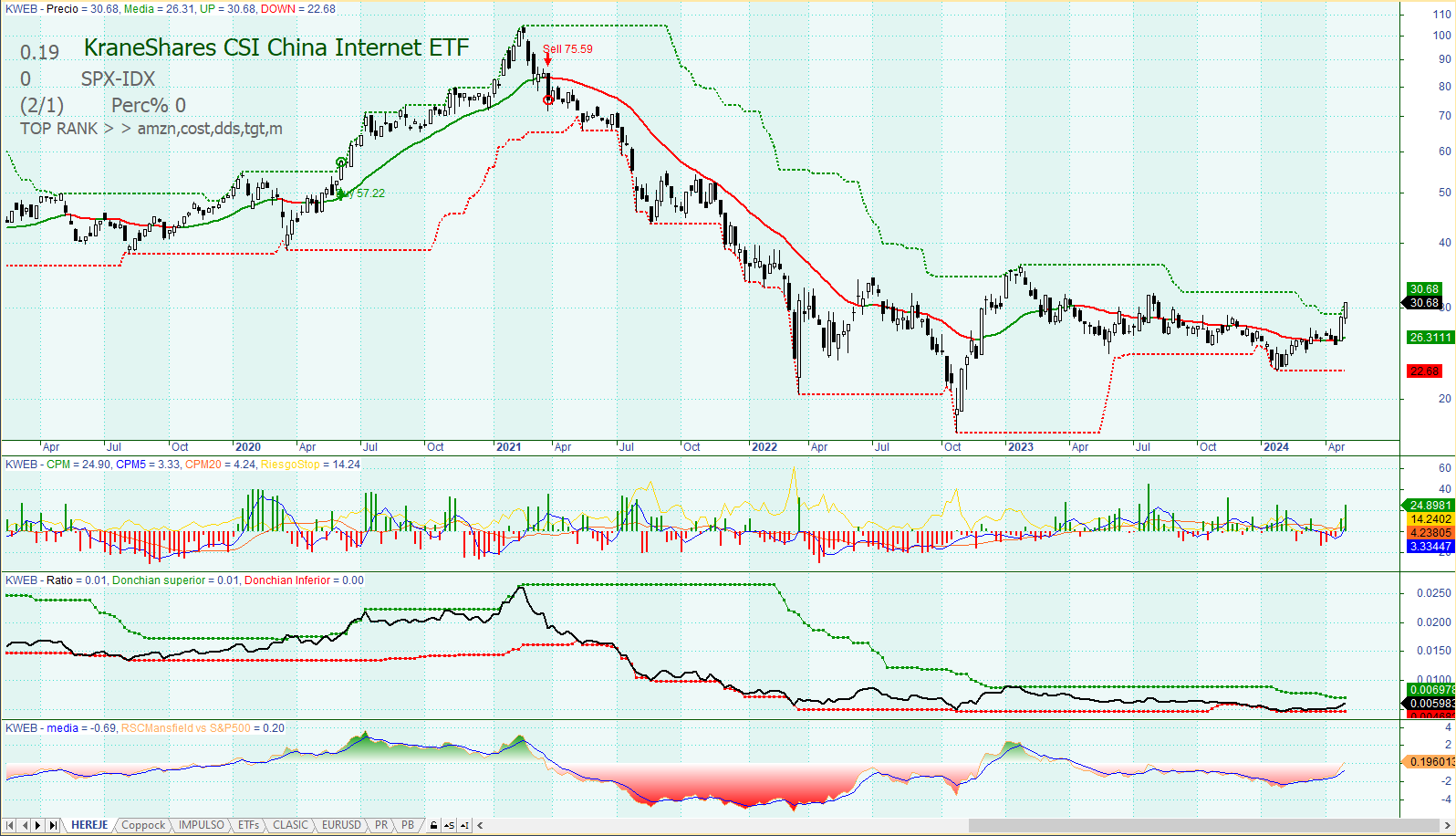Viewport: 1456px width, 836px height.
Task: Click the symbol link 'S' icon
Action: (449, 825)
